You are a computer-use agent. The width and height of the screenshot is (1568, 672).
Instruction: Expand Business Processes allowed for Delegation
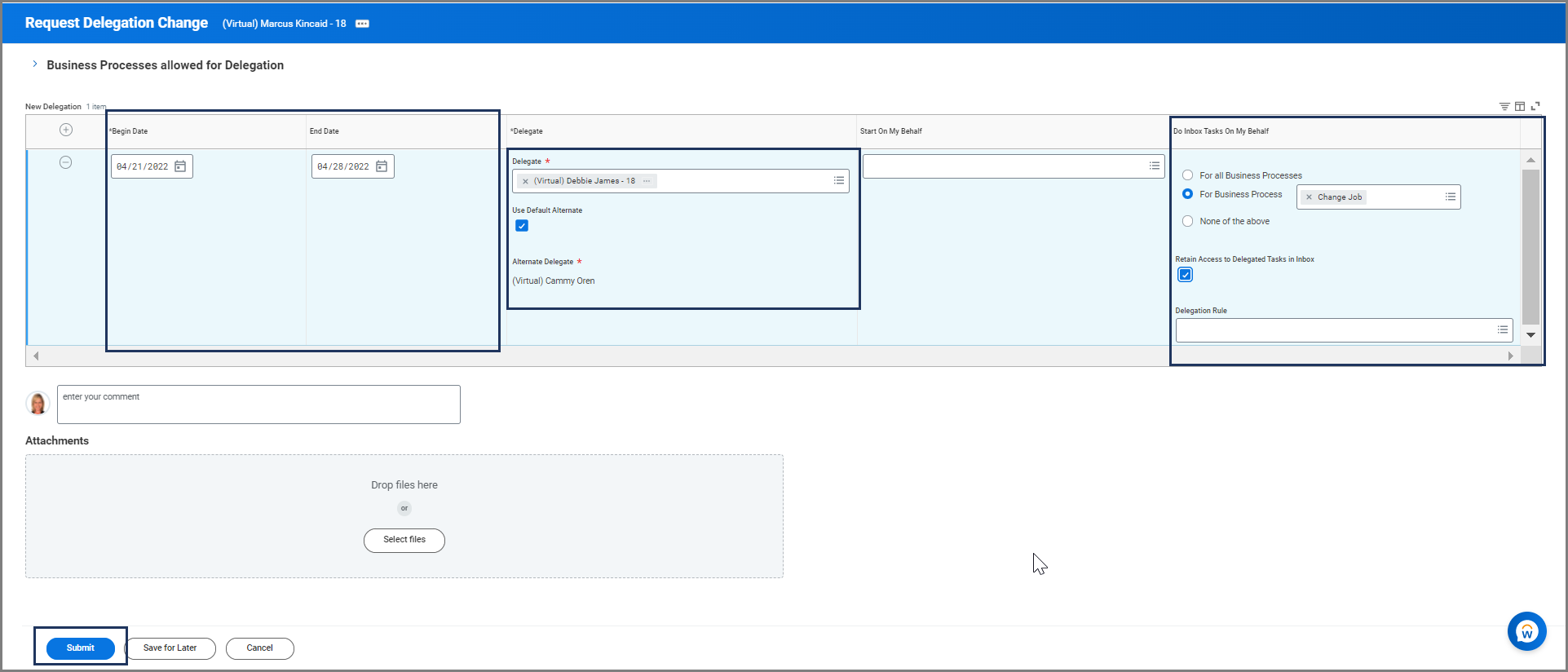point(35,64)
